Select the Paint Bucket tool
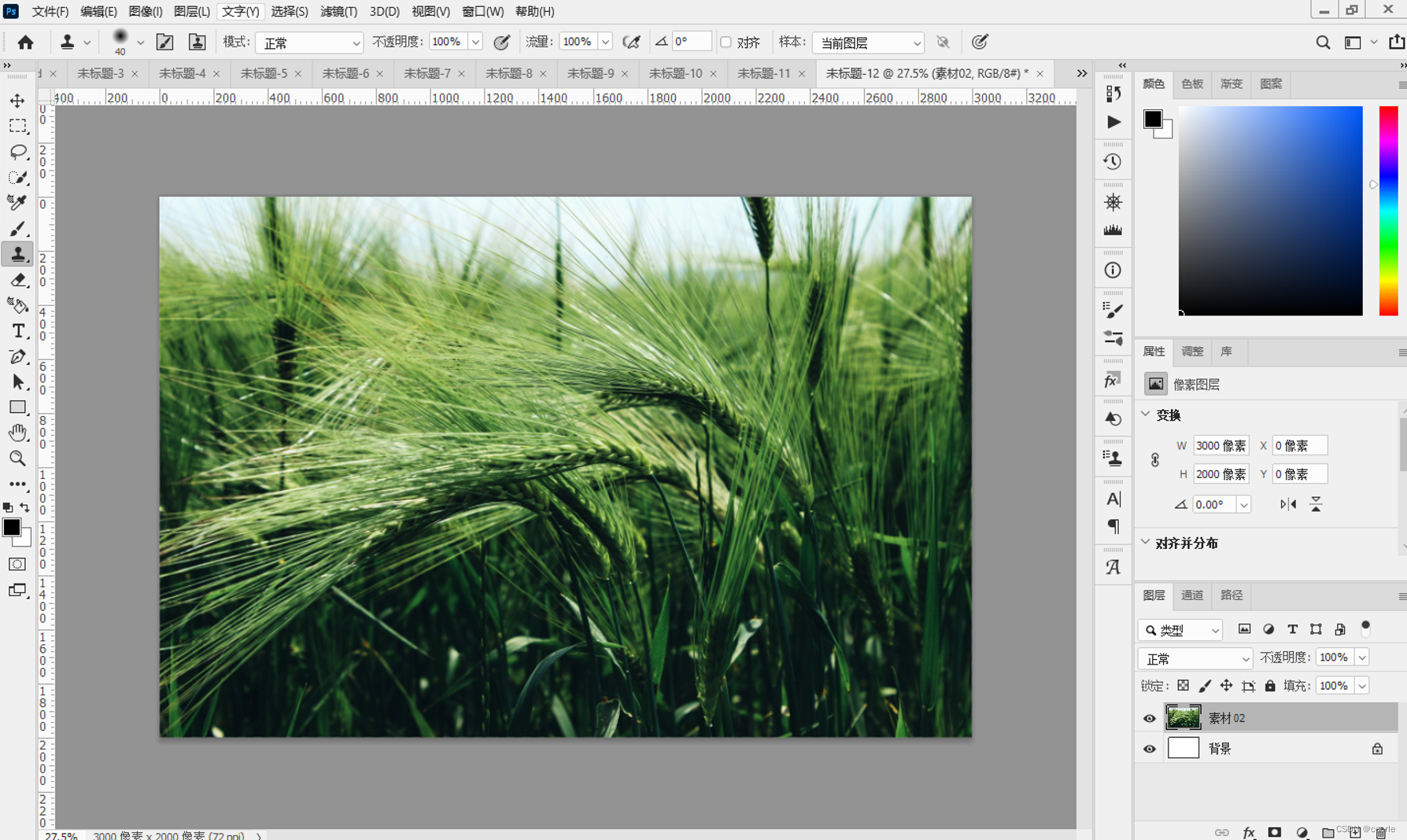 (x=17, y=305)
